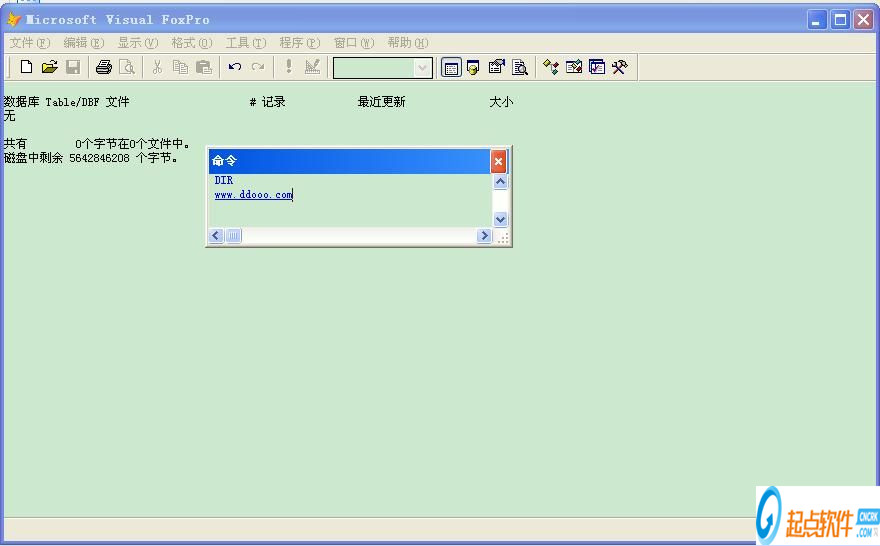This screenshot has width=880, height=546.
Task: Click the command window scroll right arrow
Action: (x=484, y=236)
